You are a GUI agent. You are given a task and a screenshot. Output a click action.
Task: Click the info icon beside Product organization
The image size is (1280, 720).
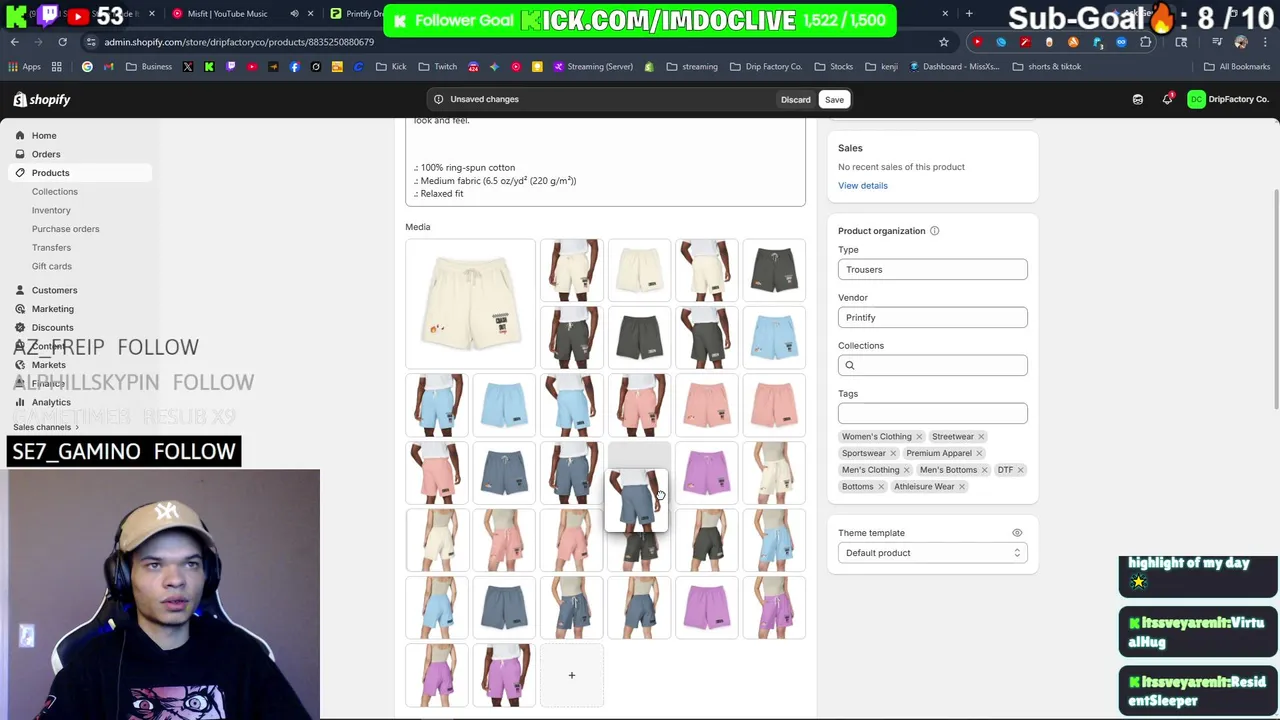tap(934, 231)
